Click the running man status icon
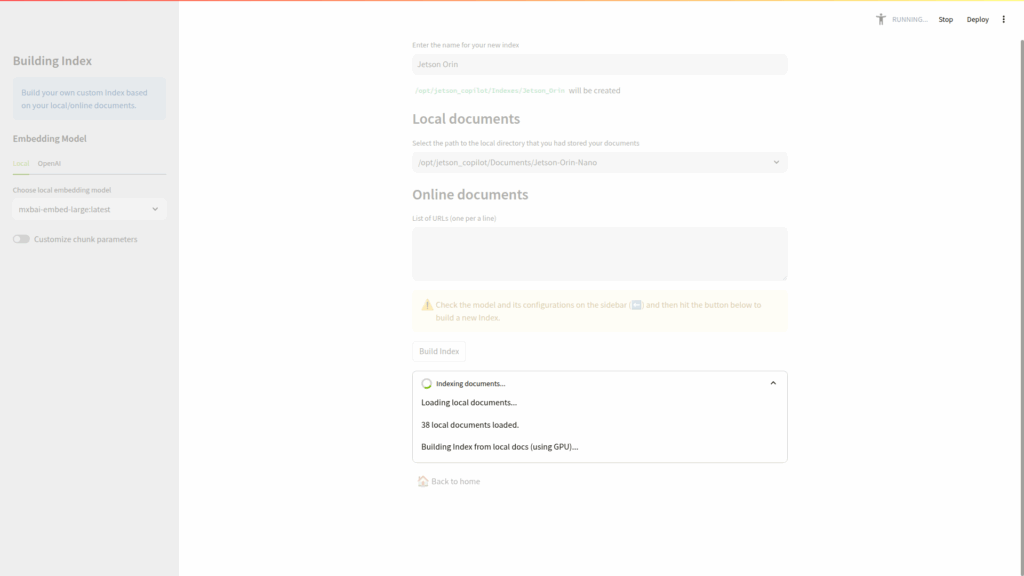The height and width of the screenshot is (576, 1024). point(881,19)
